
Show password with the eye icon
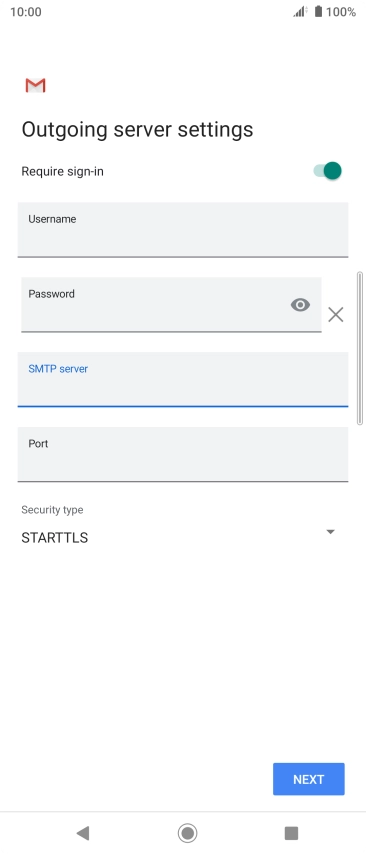pos(300,305)
